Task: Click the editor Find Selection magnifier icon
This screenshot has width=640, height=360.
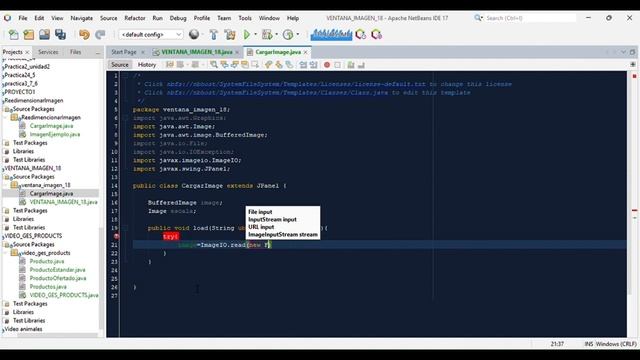Action: (x=213, y=64)
